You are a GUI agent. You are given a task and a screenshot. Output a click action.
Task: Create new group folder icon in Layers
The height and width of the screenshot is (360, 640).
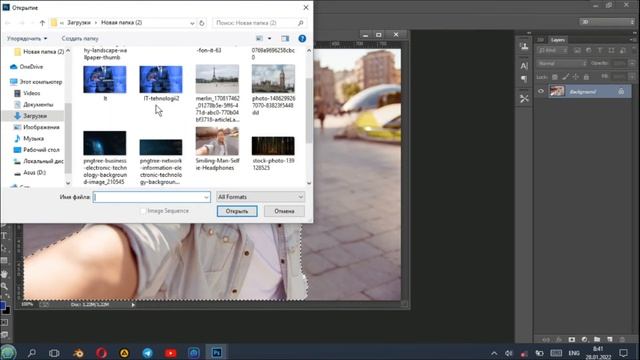click(x=597, y=340)
